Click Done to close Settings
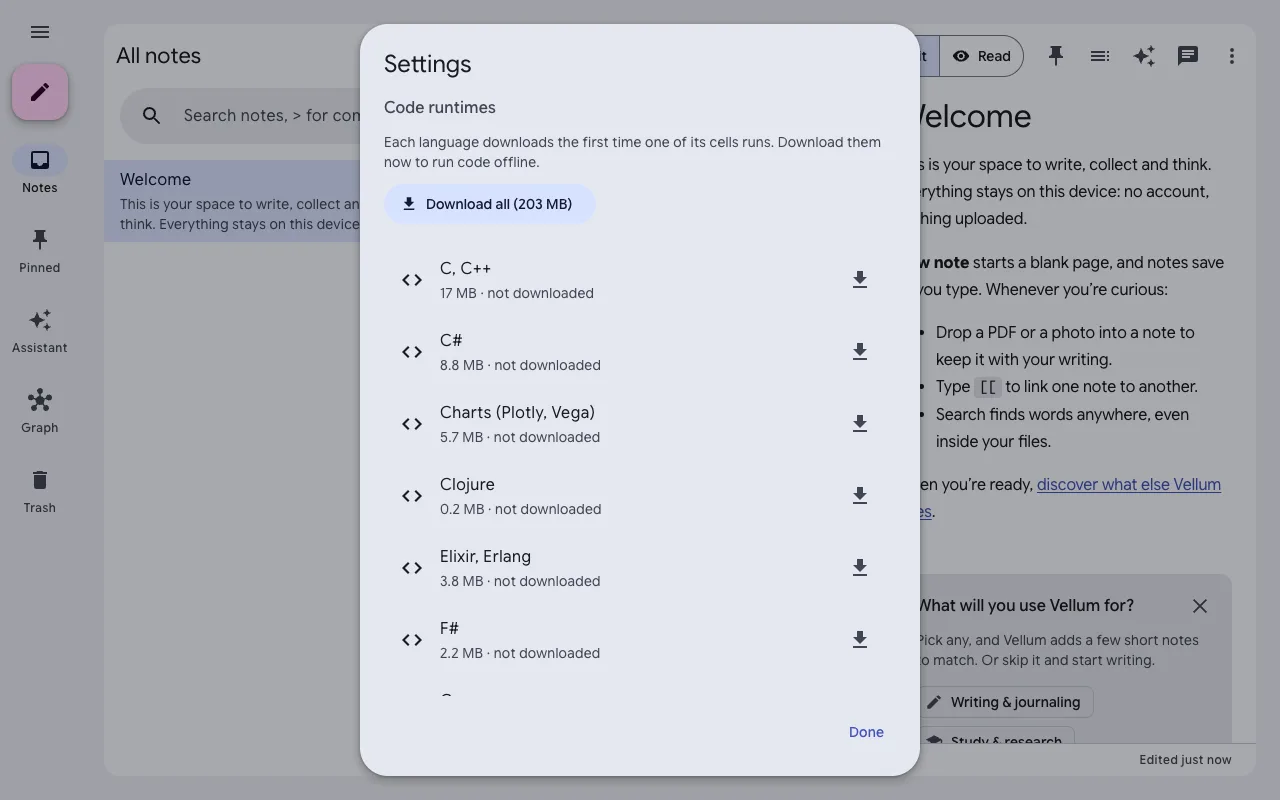This screenshot has width=1280, height=800. click(866, 732)
